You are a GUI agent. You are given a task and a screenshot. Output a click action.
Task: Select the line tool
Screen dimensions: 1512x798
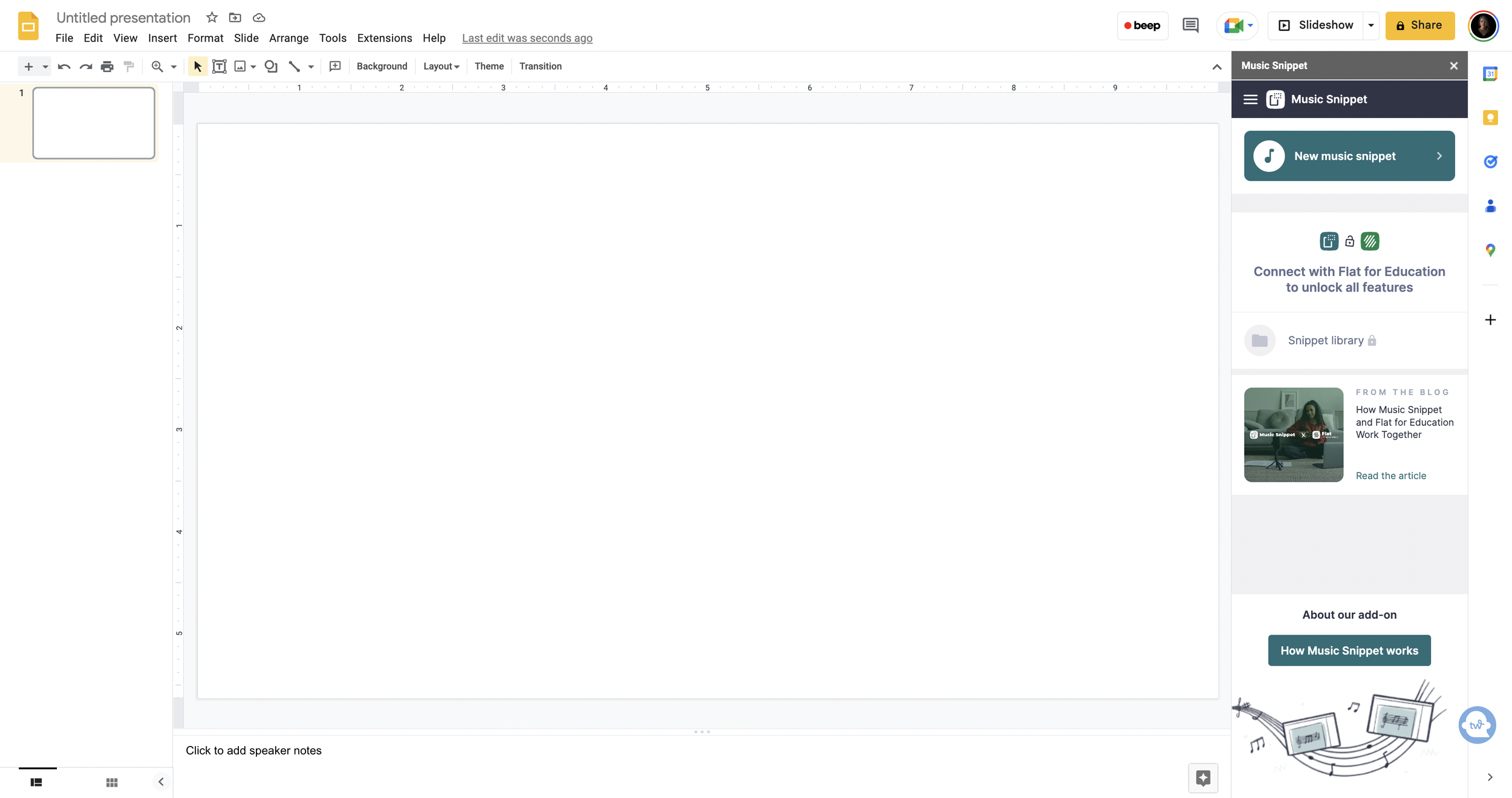[x=295, y=67]
